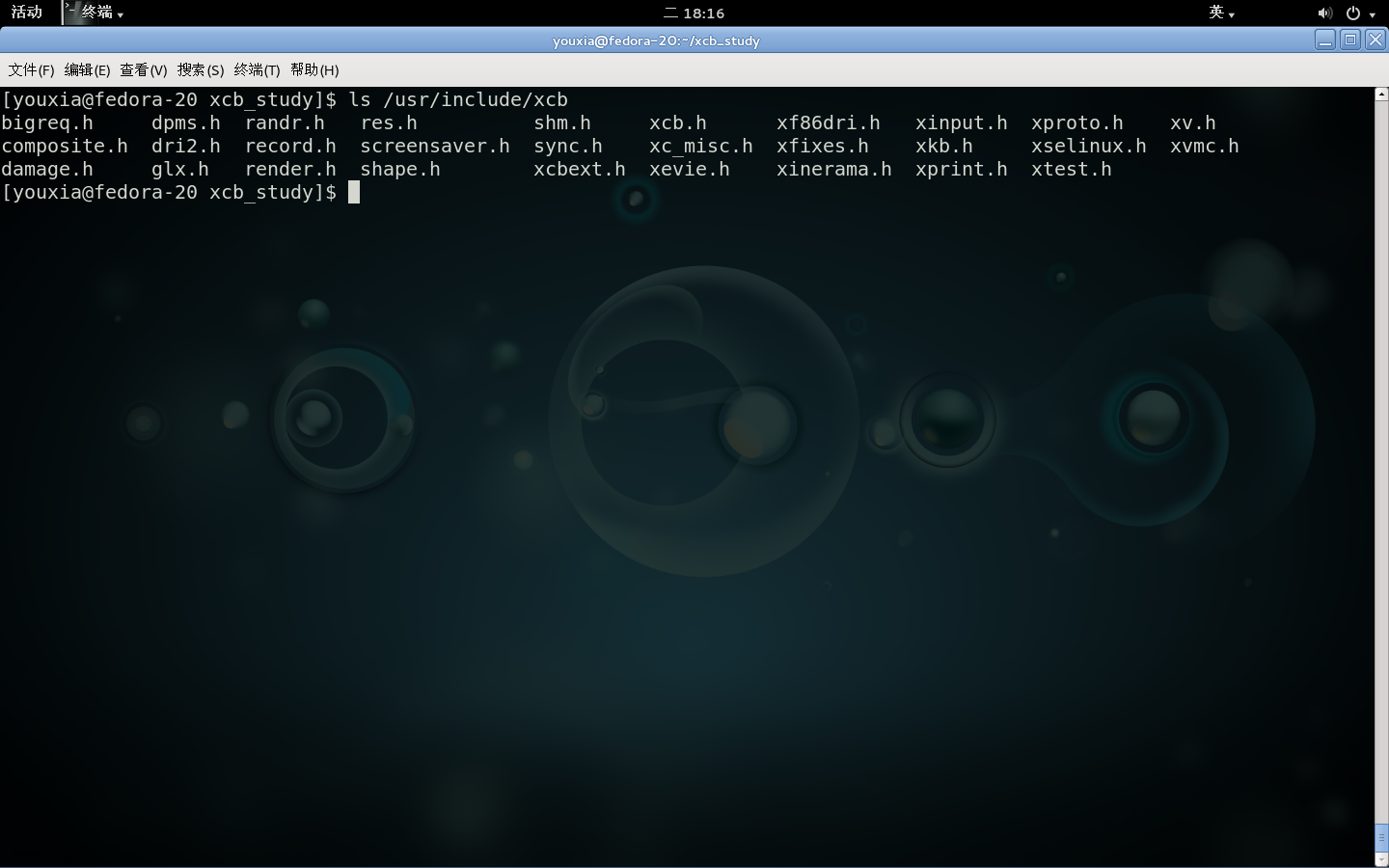The image size is (1389, 868).
Task: Click the blinking cursor at the shell prompt
Action: 355,192
